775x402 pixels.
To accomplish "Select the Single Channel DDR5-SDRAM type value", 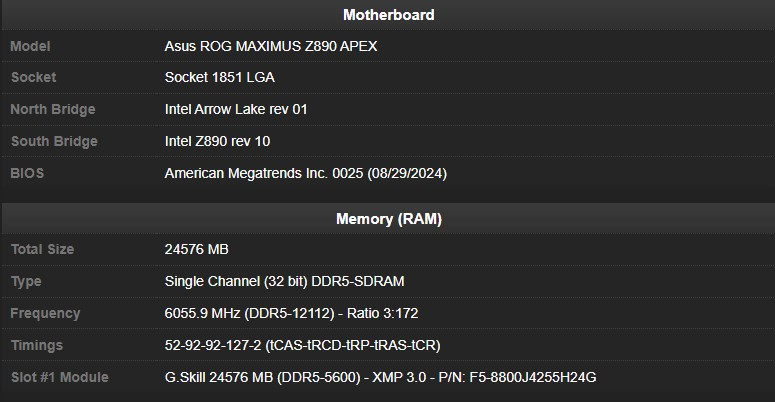I will coord(284,281).
